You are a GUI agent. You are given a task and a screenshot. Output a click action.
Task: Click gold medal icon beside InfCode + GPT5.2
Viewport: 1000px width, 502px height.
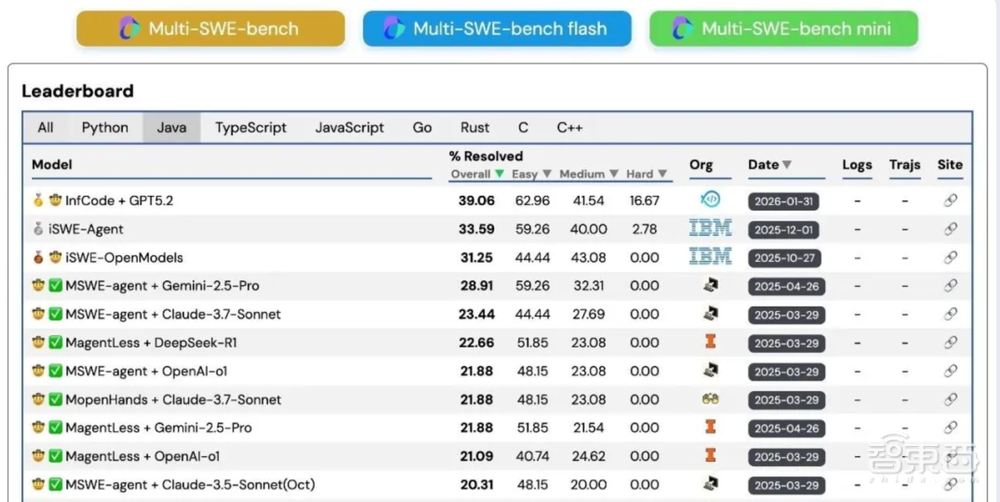[38, 200]
